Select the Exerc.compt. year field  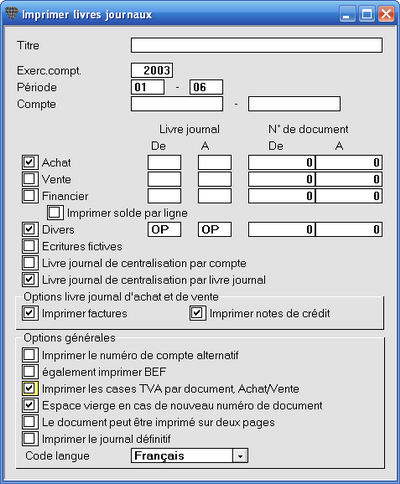pos(152,70)
